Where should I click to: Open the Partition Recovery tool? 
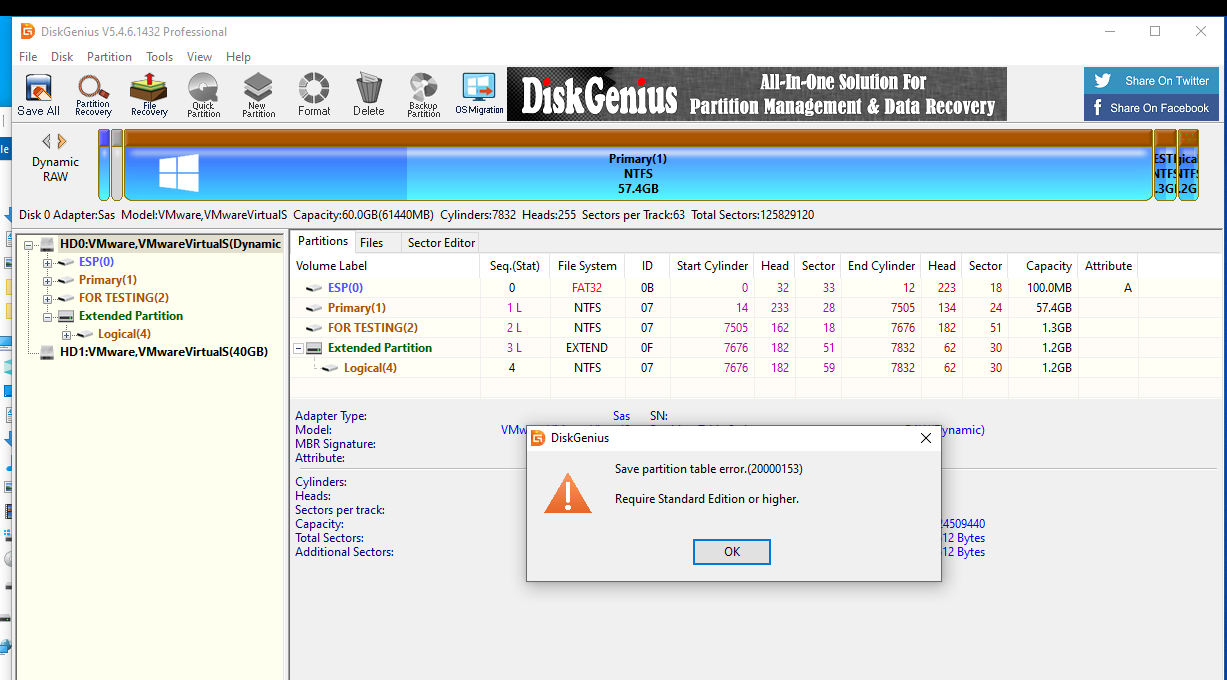coord(93,95)
